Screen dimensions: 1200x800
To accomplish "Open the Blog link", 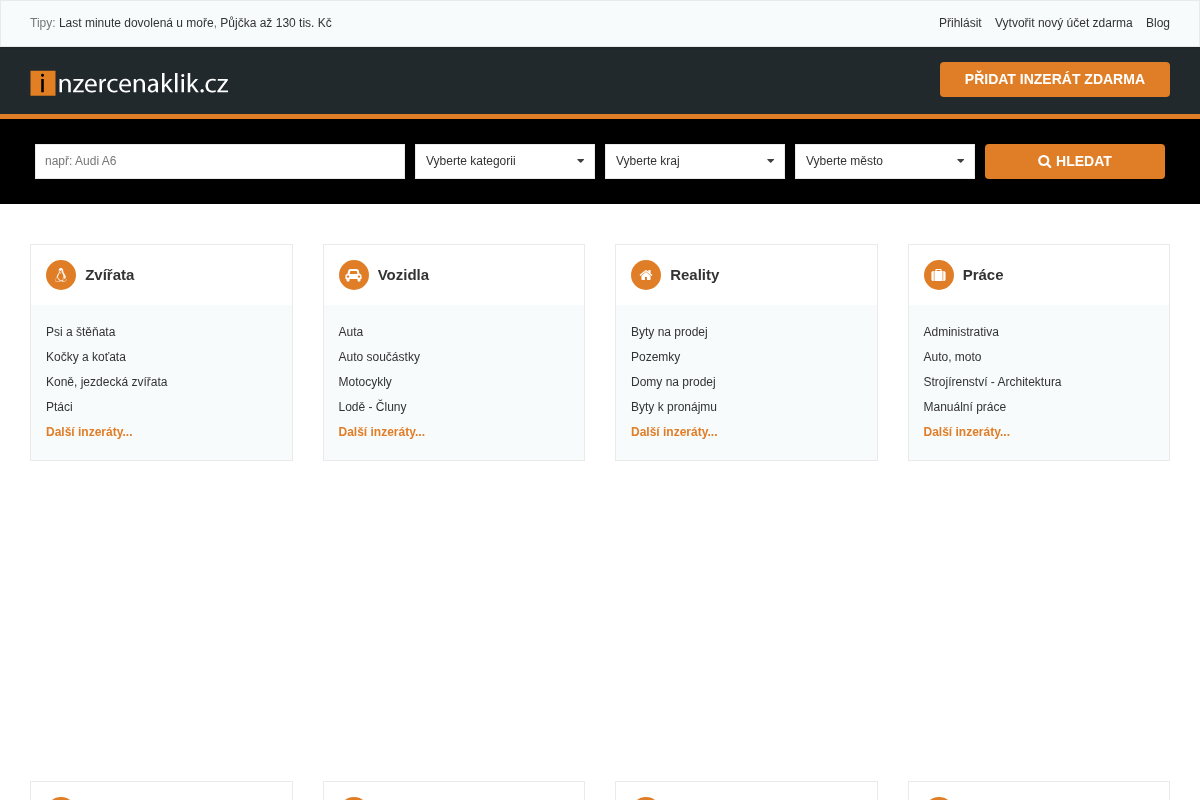I will click(x=1158, y=23).
